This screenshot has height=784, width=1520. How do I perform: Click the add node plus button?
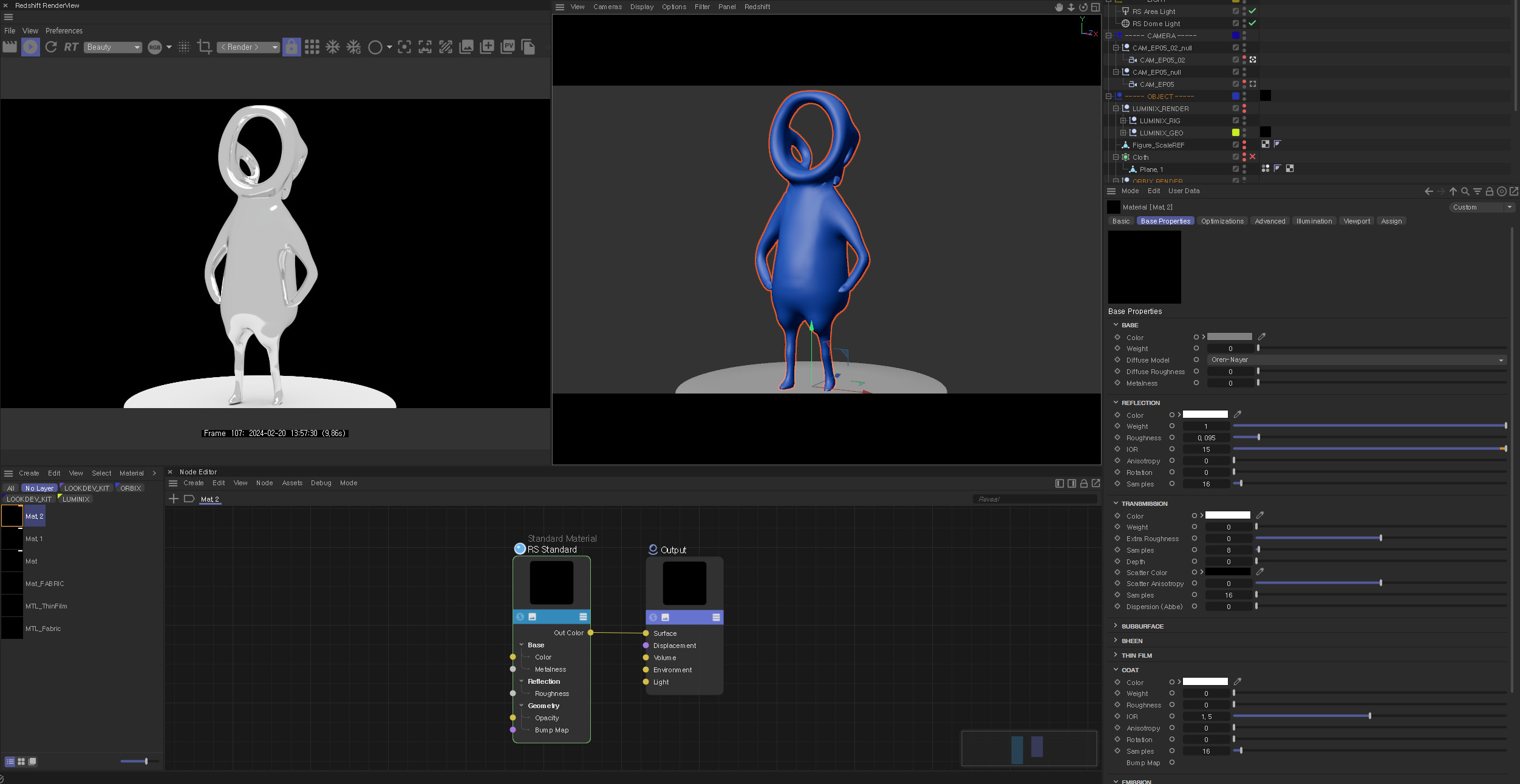[174, 499]
